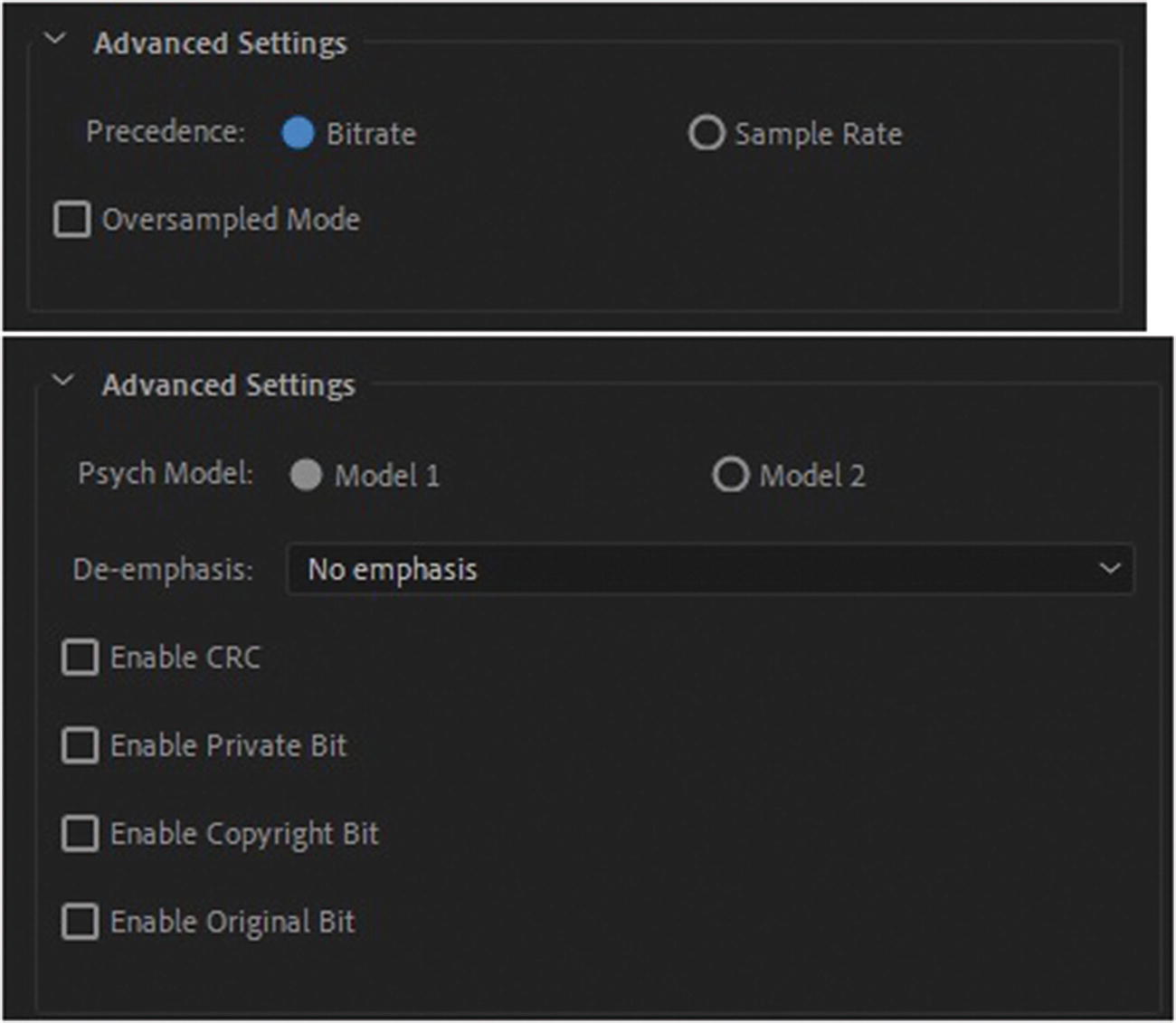The width and height of the screenshot is (1176, 1023).
Task: Click the Oversampled Mode label
Action: pos(231,220)
